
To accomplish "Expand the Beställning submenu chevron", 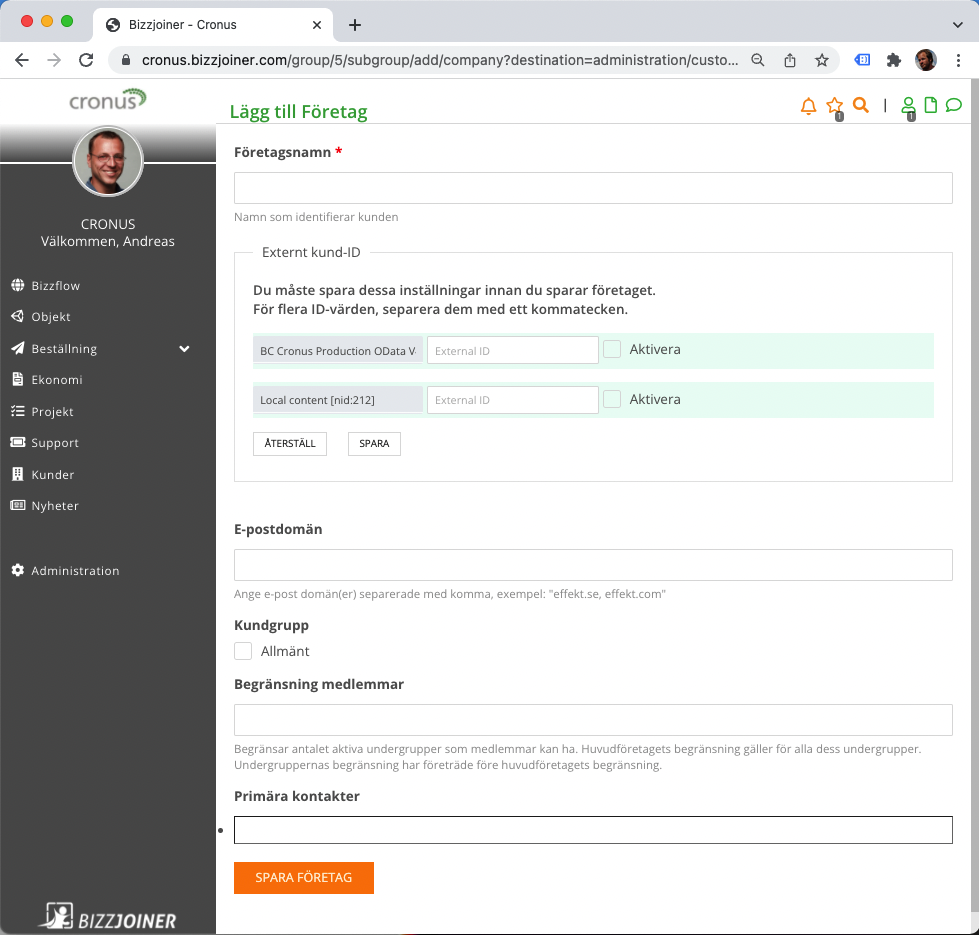I will point(184,349).
